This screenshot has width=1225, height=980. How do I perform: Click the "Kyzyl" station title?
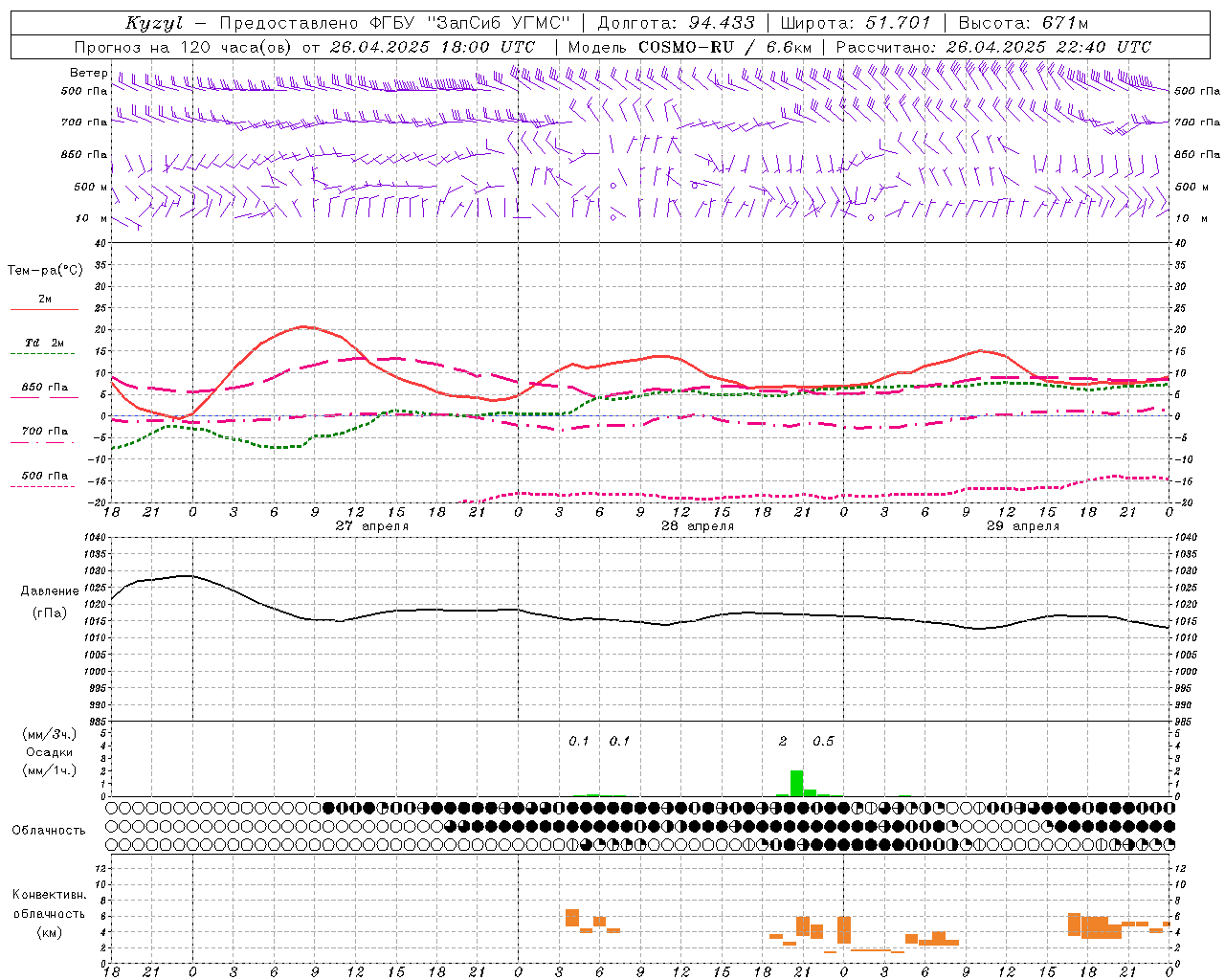(x=154, y=23)
